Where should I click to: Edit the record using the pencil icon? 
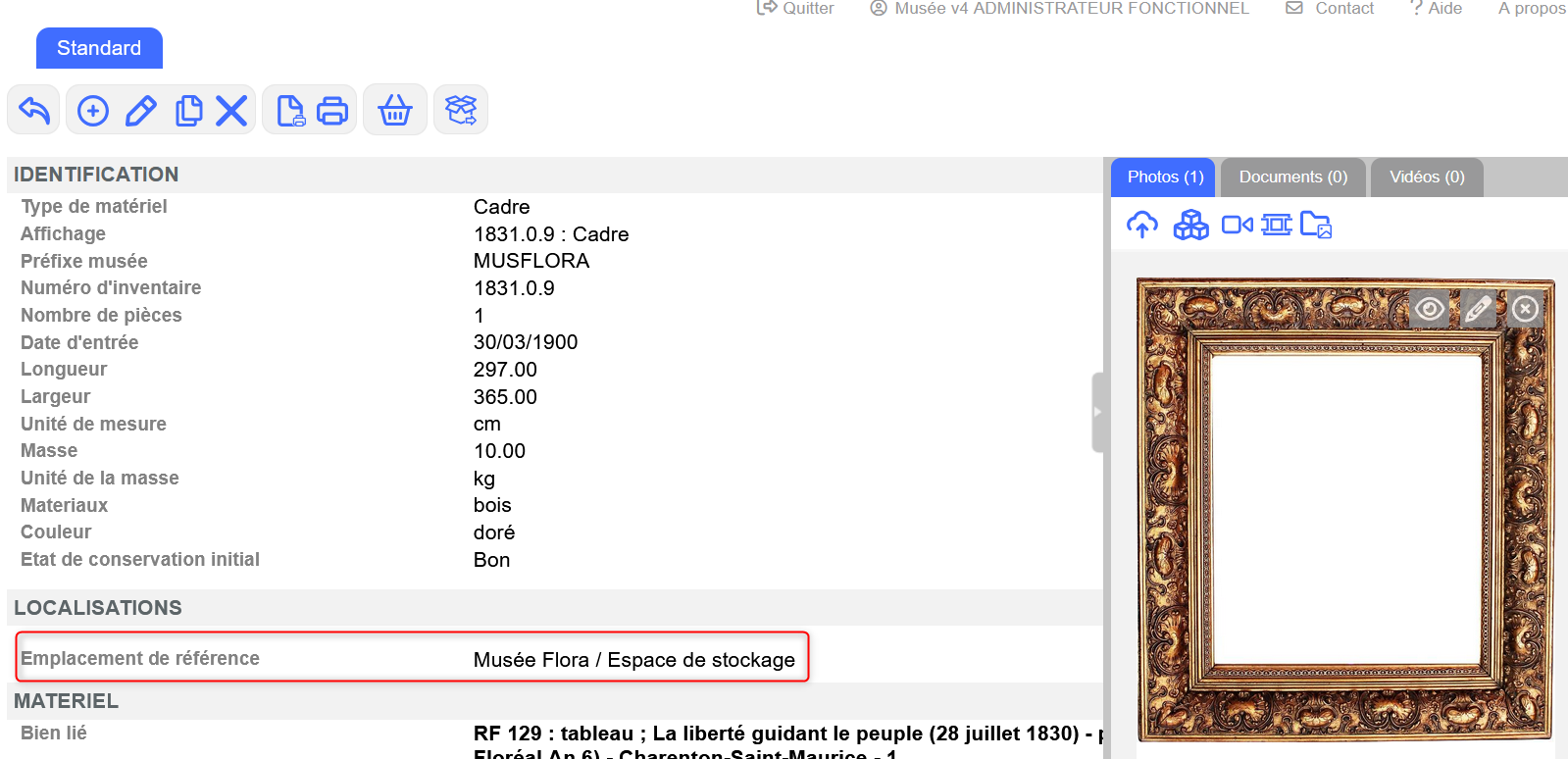[141, 111]
